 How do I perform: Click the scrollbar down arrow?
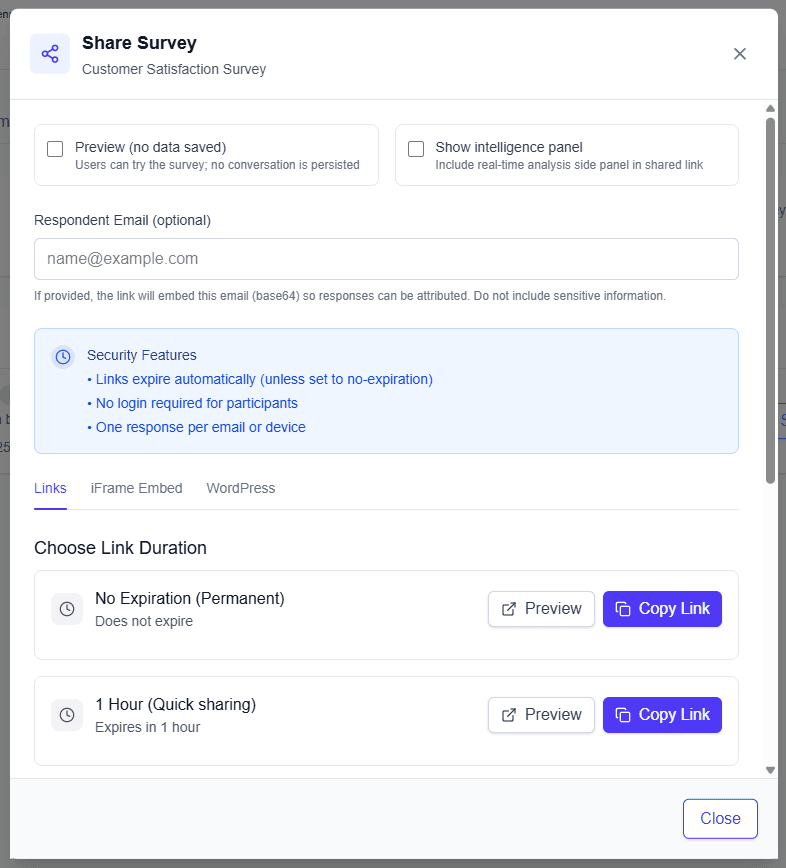pyautogui.click(x=770, y=770)
